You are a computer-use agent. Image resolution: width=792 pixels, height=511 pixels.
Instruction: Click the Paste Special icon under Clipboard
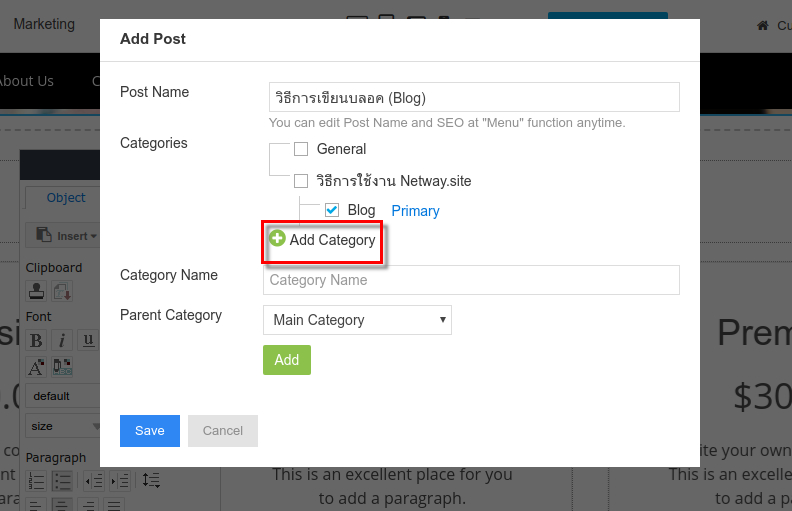pyautogui.click(x=62, y=291)
